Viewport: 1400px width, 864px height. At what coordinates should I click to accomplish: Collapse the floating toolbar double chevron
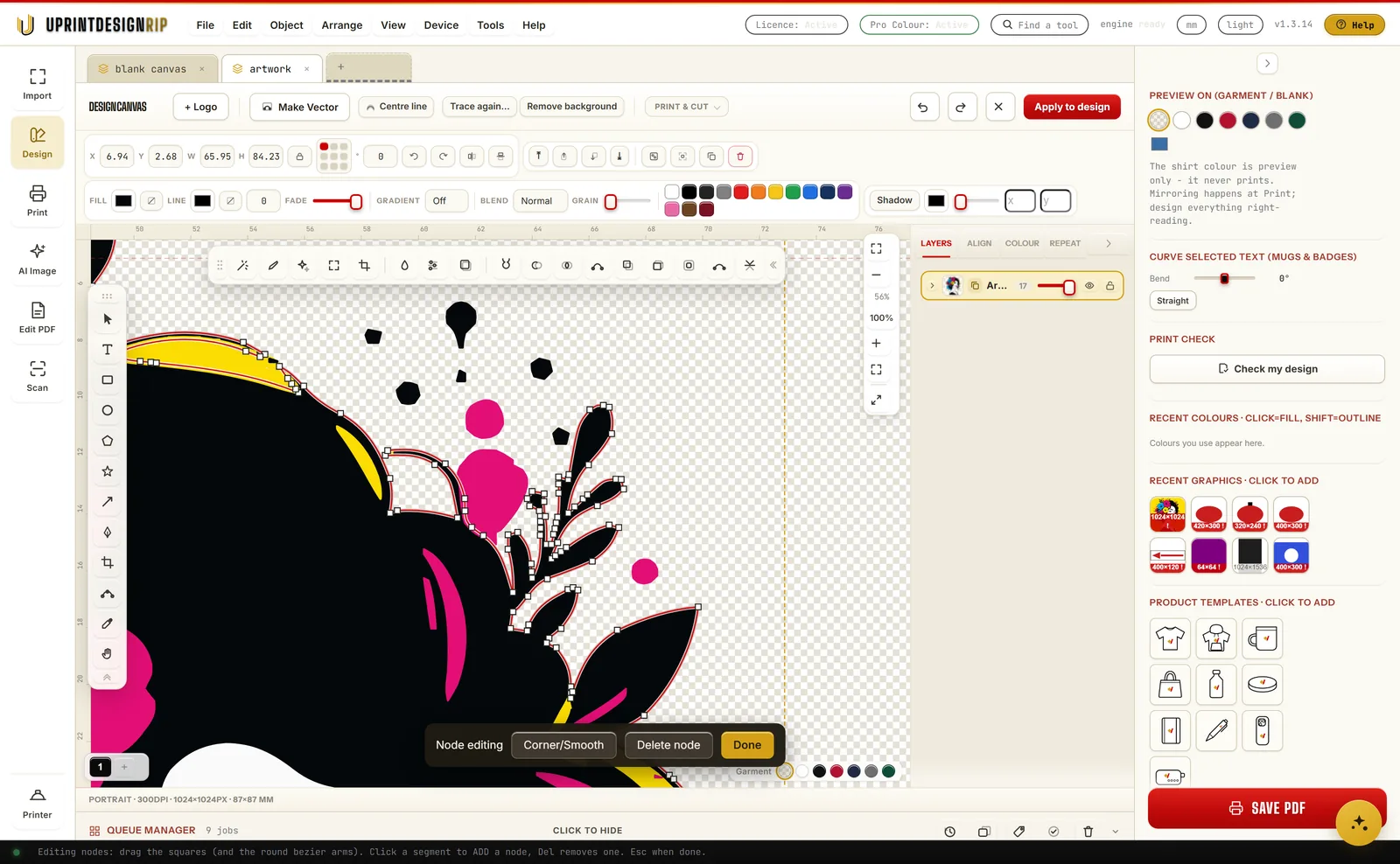(773, 265)
